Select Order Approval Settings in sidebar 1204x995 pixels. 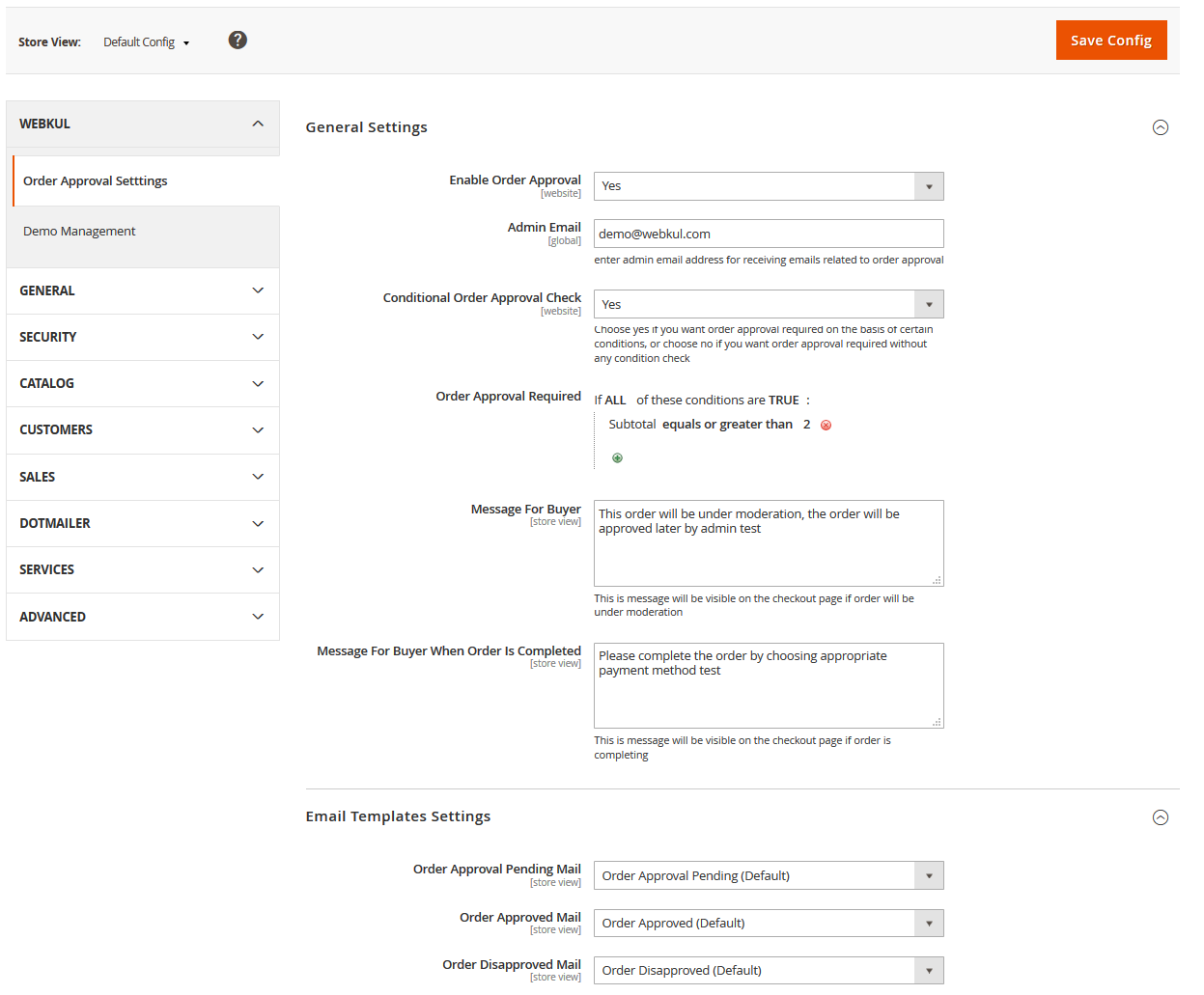click(x=96, y=181)
